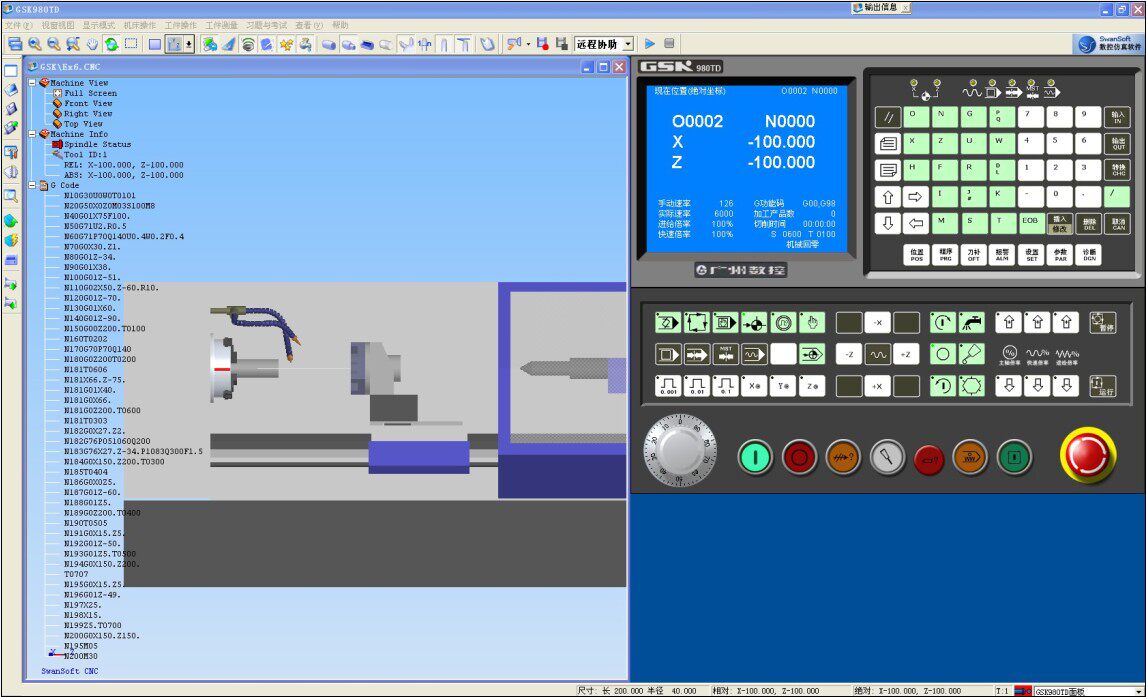Open the 远程协助 combo box dropdown
The width and height of the screenshot is (1146, 697).
(x=628, y=44)
